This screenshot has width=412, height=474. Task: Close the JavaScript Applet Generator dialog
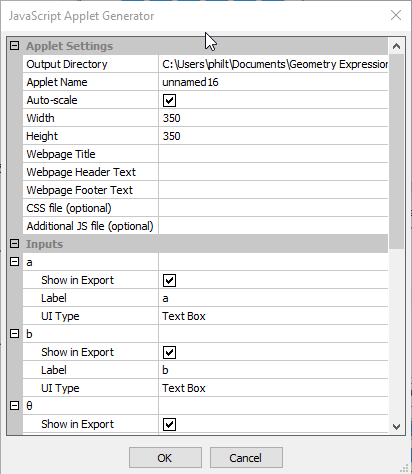(x=396, y=15)
